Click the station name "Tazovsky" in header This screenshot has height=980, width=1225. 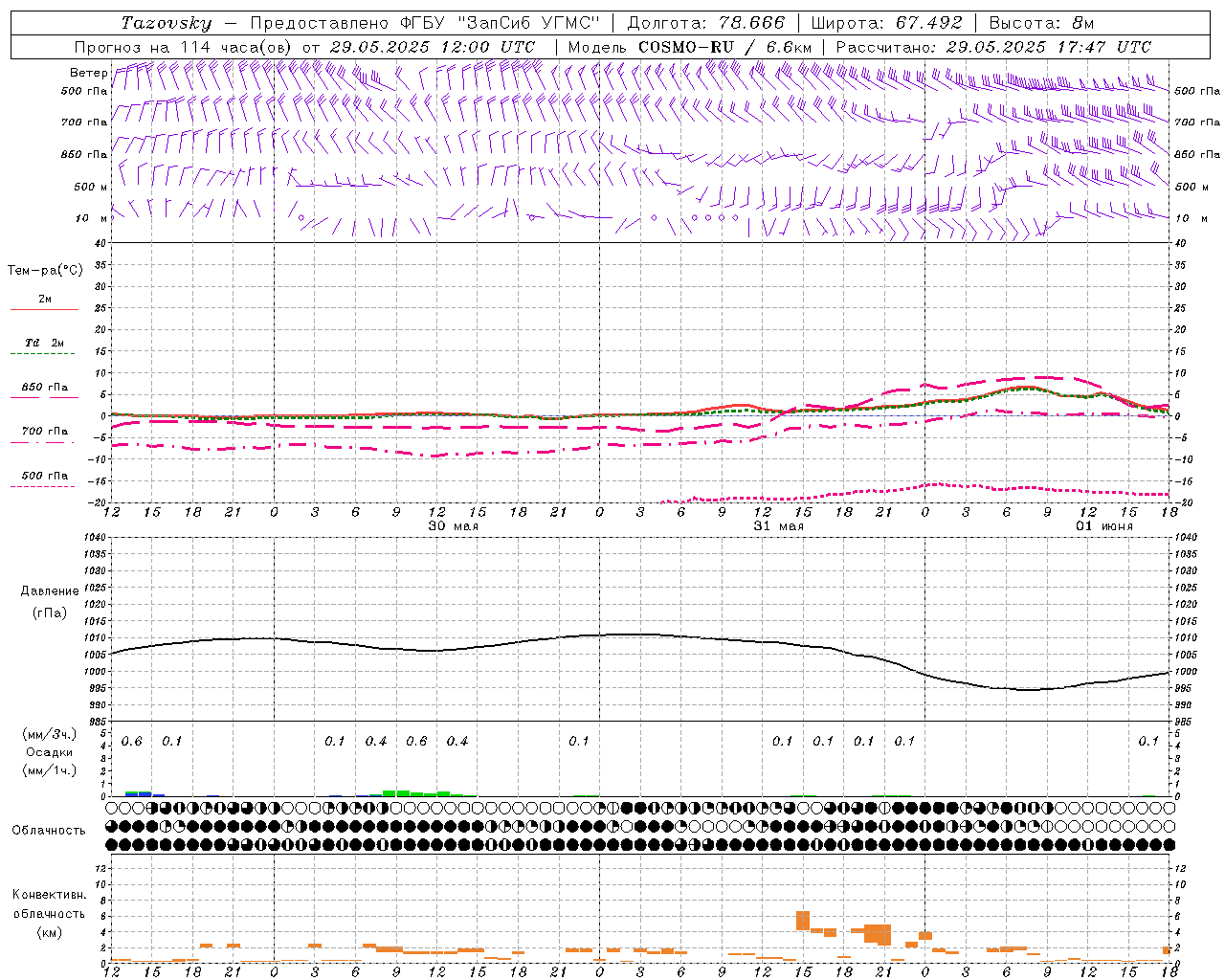click(x=166, y=23)
